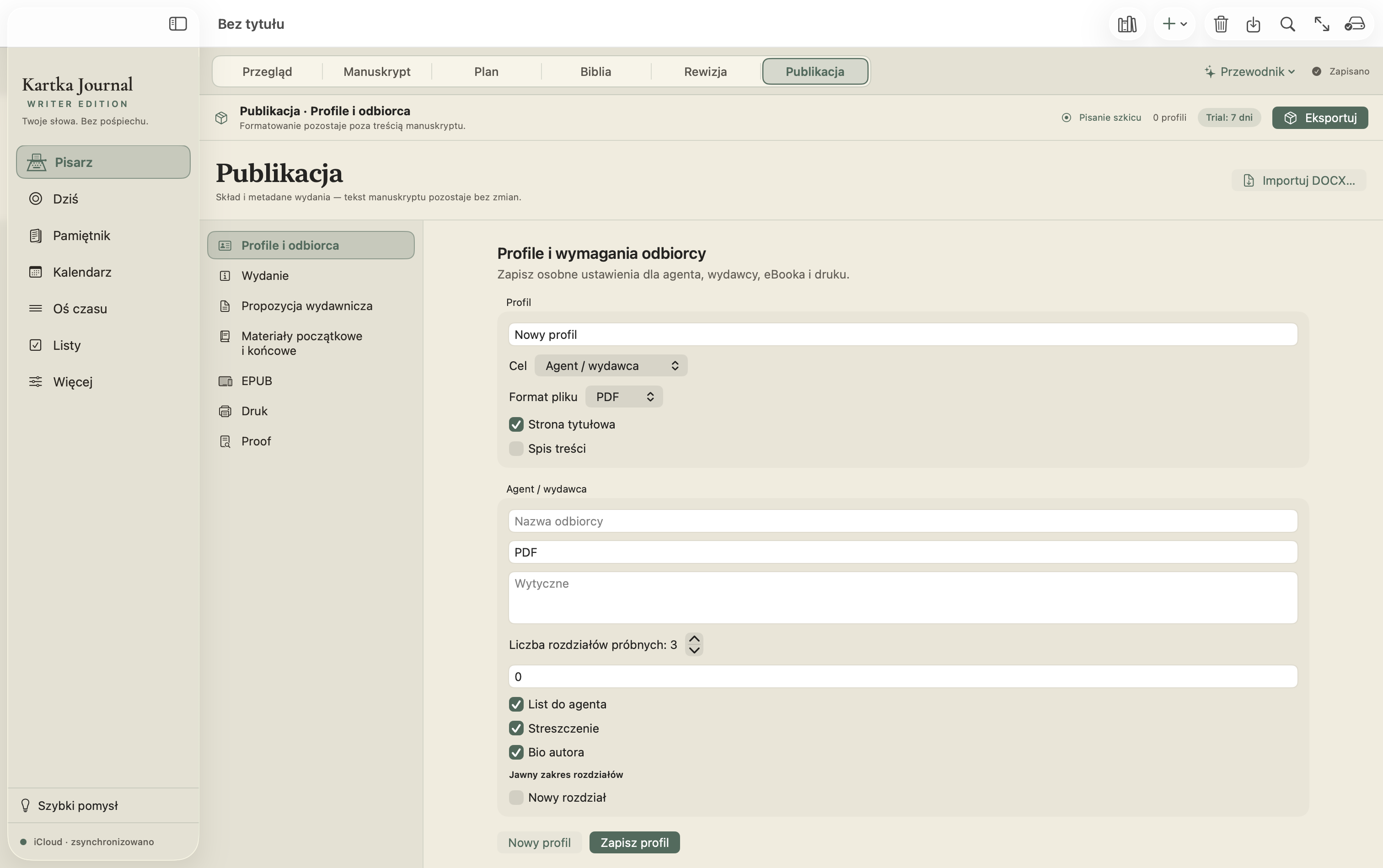Open the Proof section
The image size is (1383, 868).
(x=311, y=441)
